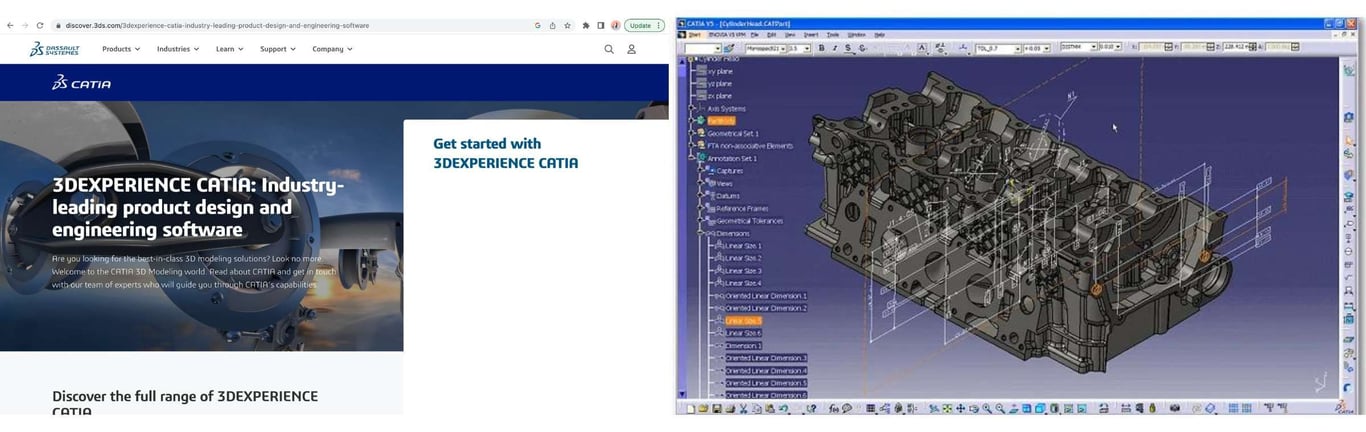Select Linear Size.1 in the specification tree
The image size is (1366, 432).
click(x=743, y=246)
